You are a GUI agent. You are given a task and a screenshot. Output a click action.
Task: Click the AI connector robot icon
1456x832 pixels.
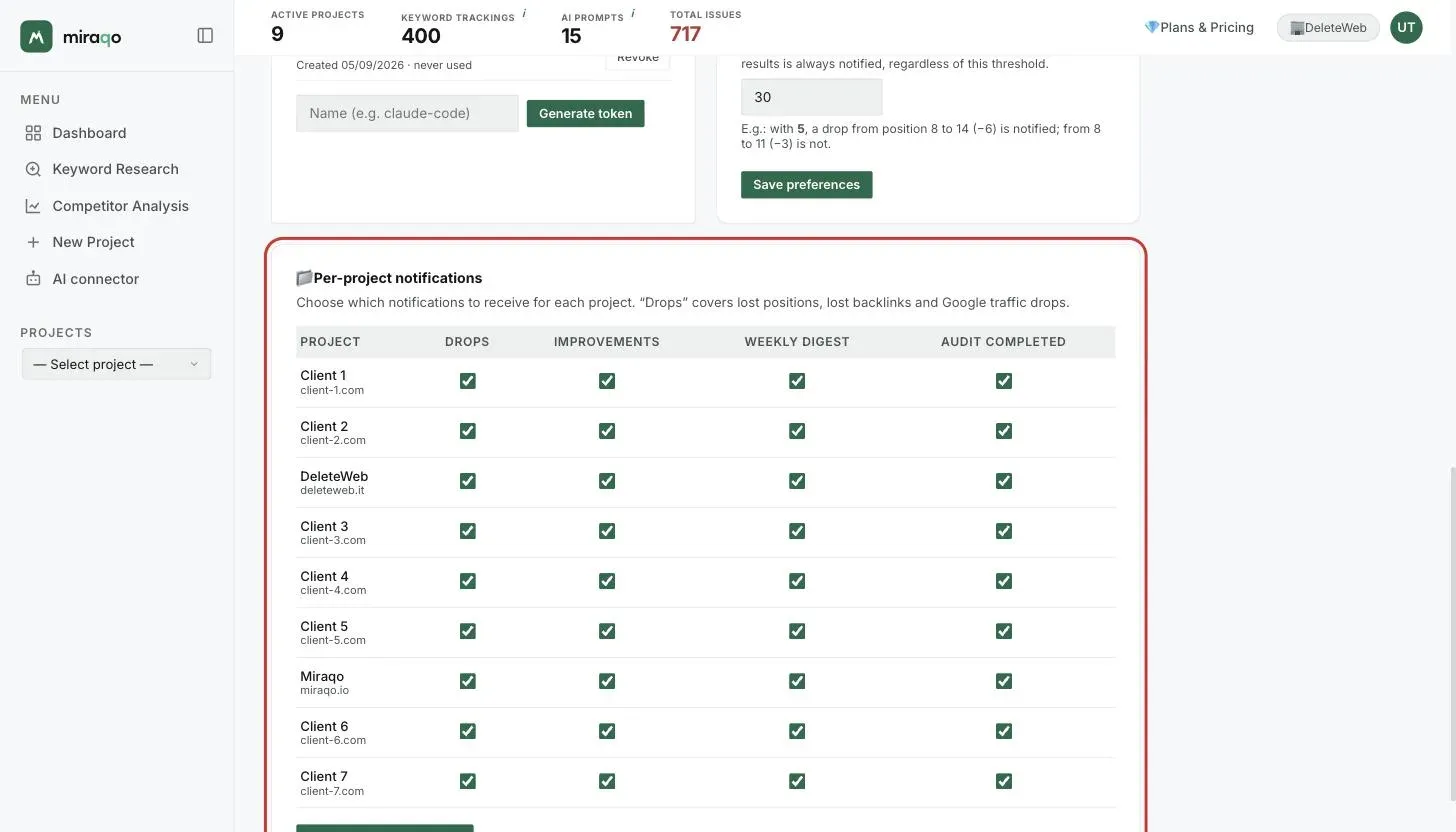coord(33,279)
